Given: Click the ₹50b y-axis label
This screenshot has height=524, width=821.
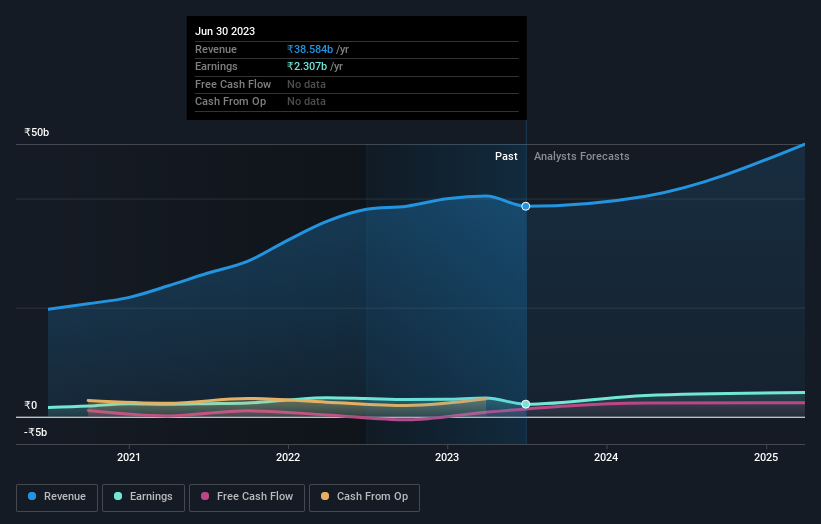Looking at the screenshot, I should (37, 132).
